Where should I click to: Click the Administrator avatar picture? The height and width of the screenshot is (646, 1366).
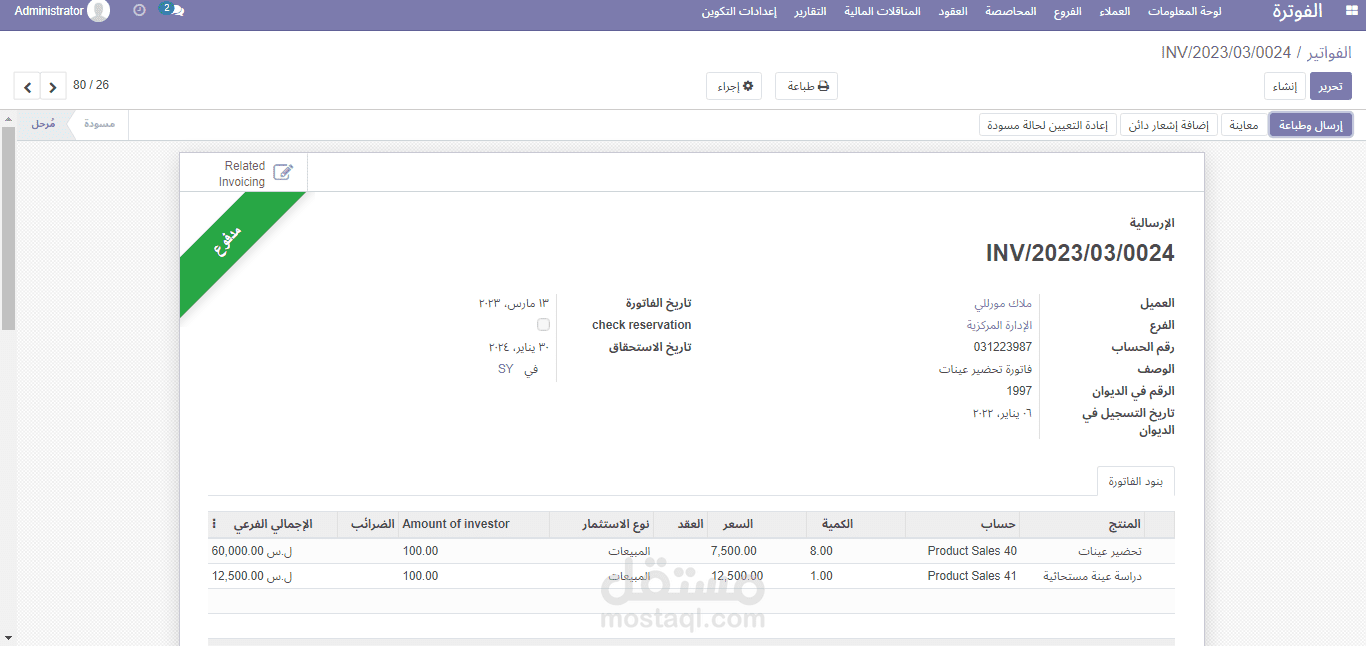[x=97, y=12]
